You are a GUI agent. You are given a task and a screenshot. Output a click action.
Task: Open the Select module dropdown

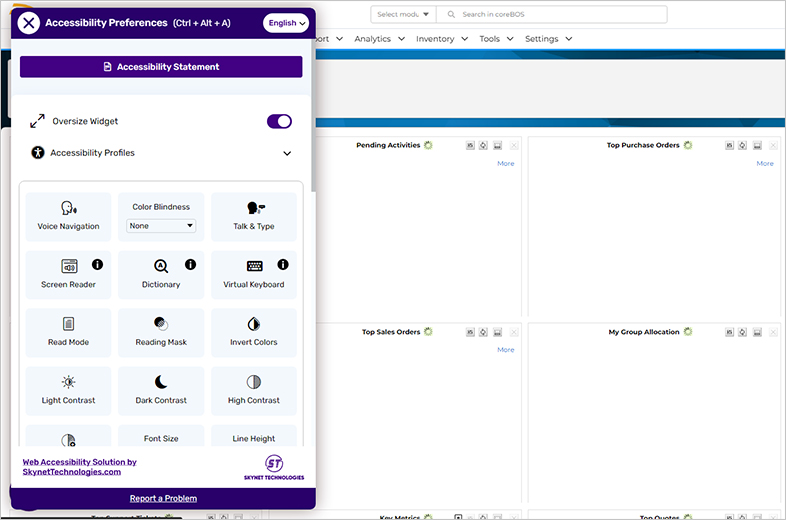click(403, 15)
